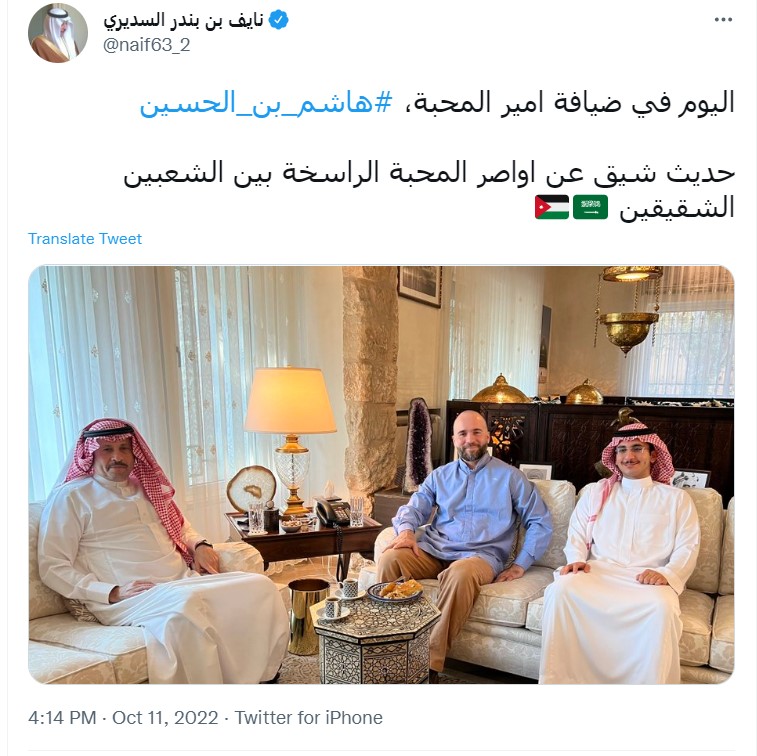Click the first line of tweet text
757x756 pixels.
pyautogui.click(x=437, y=103)
